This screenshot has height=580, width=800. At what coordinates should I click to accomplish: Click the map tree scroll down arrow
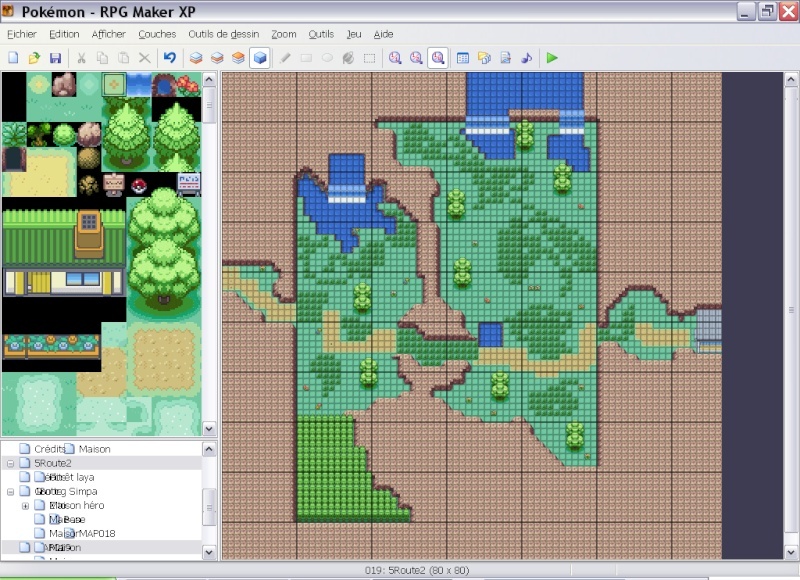click(209, 552)
